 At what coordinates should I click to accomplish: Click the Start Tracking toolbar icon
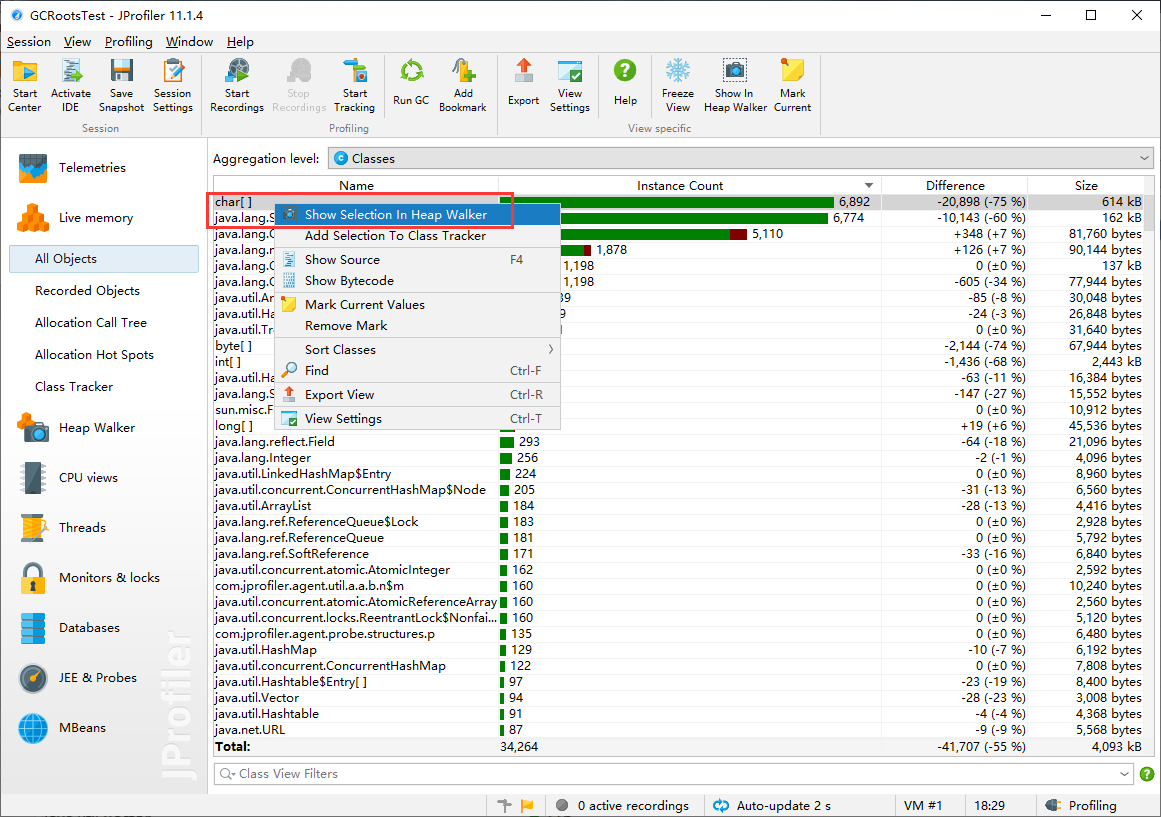pyautogui.click(x=355, y=85)
